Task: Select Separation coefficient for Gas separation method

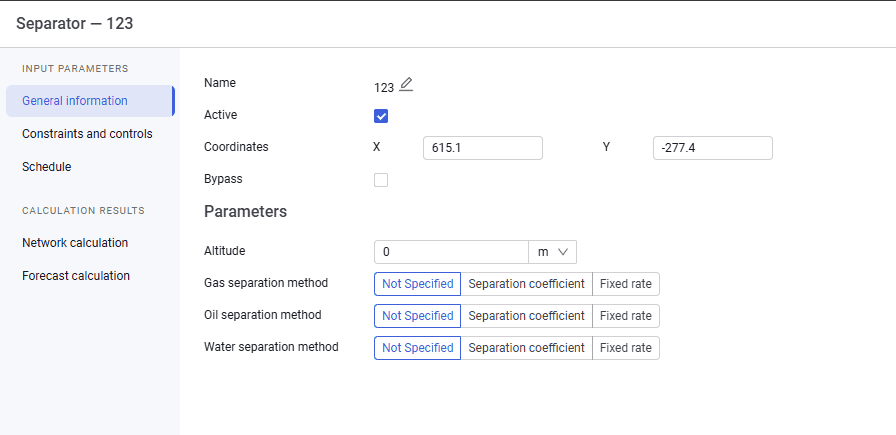Action: (x=526, y=284)
